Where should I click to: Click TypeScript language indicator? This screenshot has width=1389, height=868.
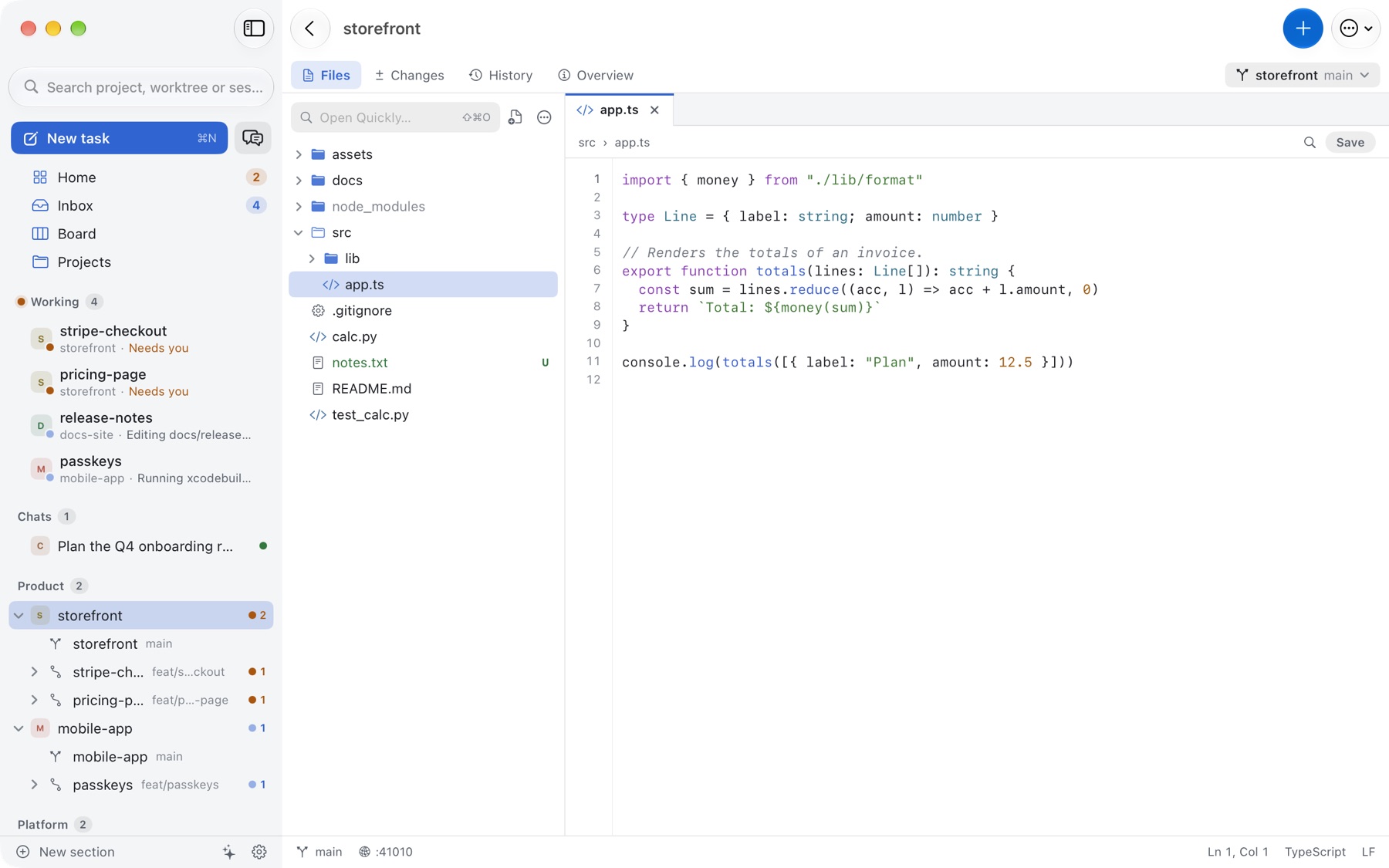click(x=1315, y=852)
